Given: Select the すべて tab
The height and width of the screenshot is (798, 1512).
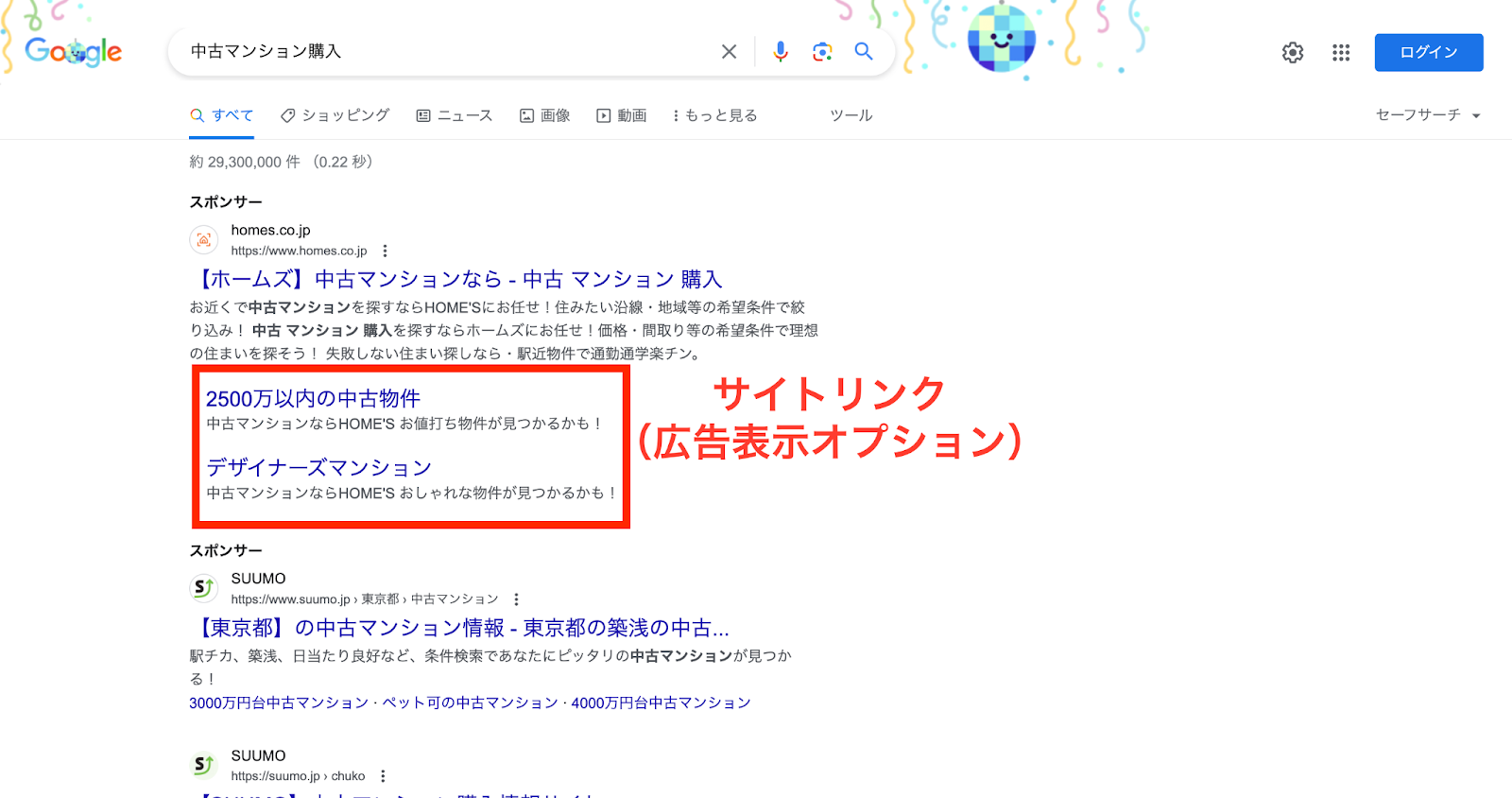Looking at the screenshot, I should click(222, 115).
